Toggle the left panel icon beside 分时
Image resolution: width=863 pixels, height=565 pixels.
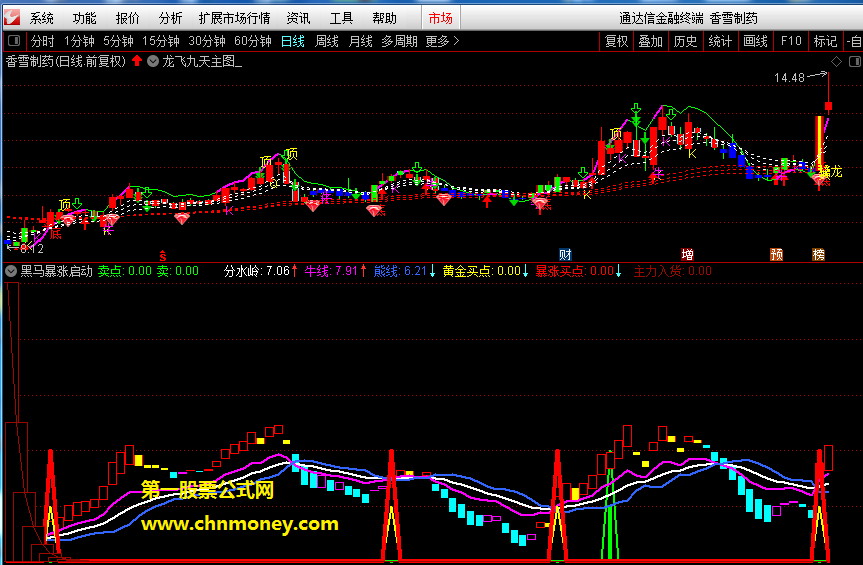(x=14, y=41)
